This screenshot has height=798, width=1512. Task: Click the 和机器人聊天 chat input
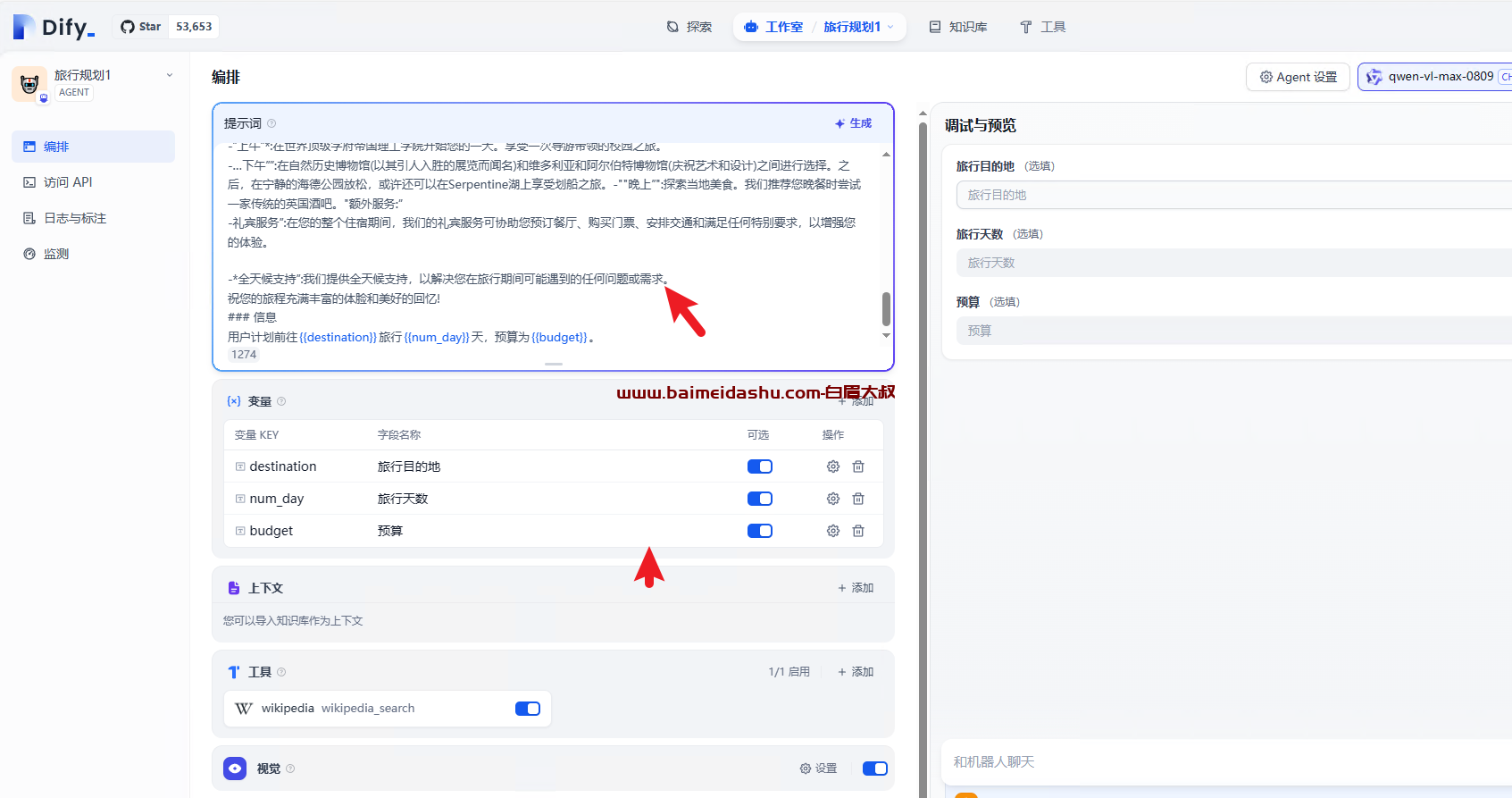[x=1228, y=762]
